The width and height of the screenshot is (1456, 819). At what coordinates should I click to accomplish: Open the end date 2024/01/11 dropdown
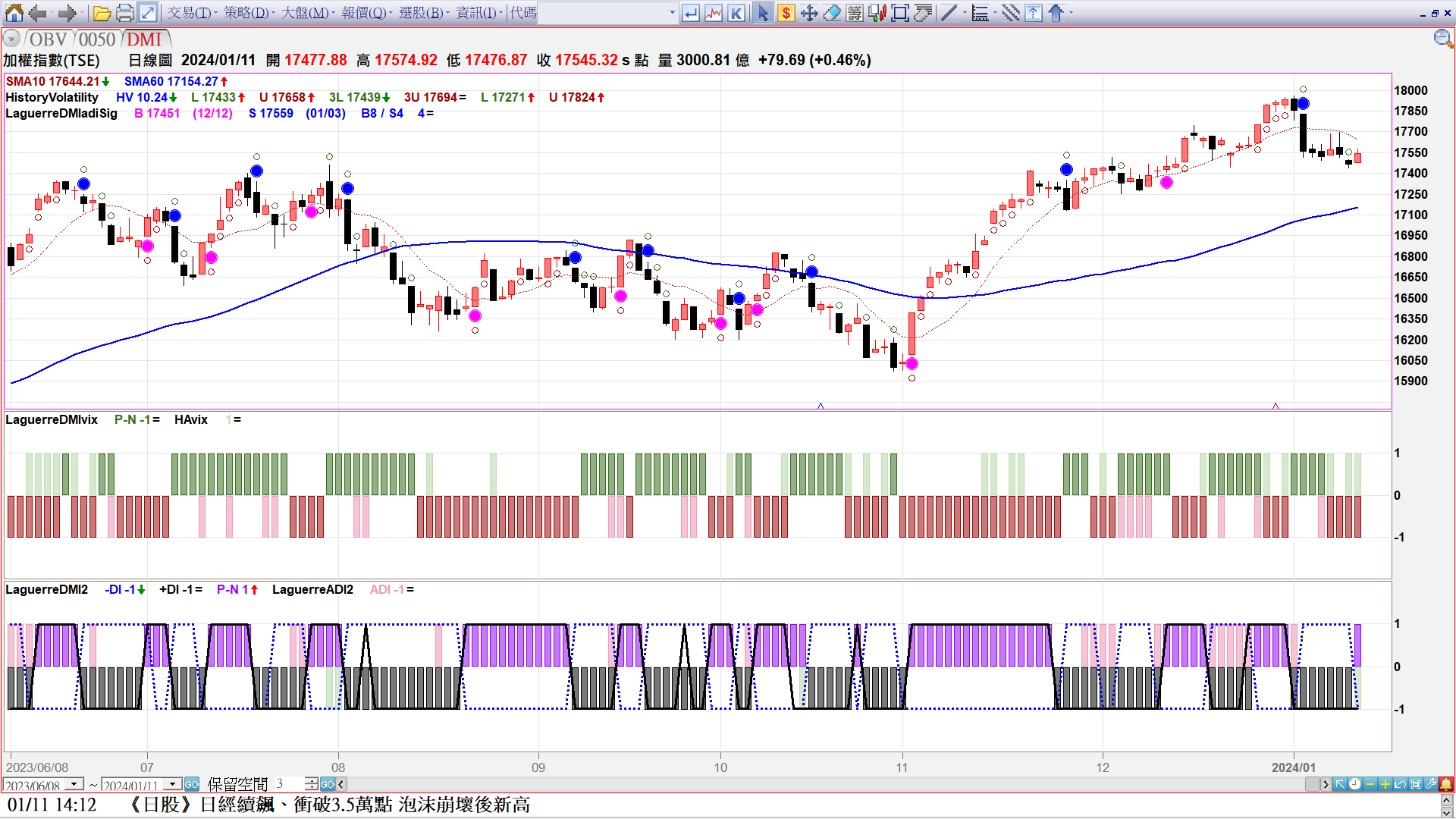[x=173, y=784]
